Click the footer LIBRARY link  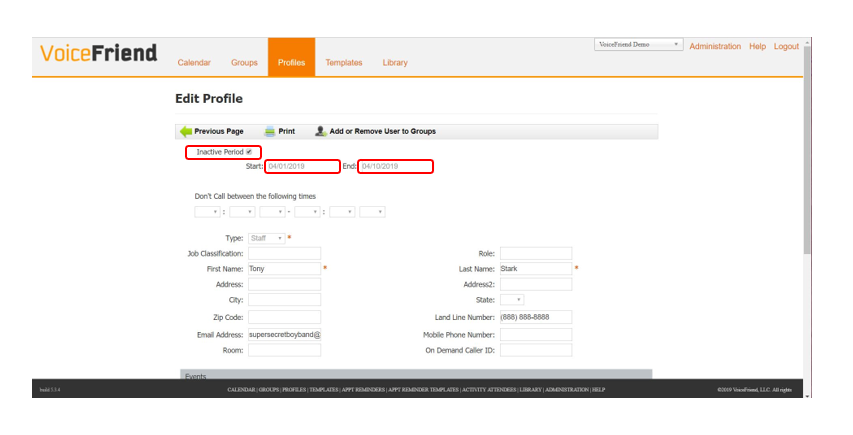pyautogui.click(x=530, y=390)
